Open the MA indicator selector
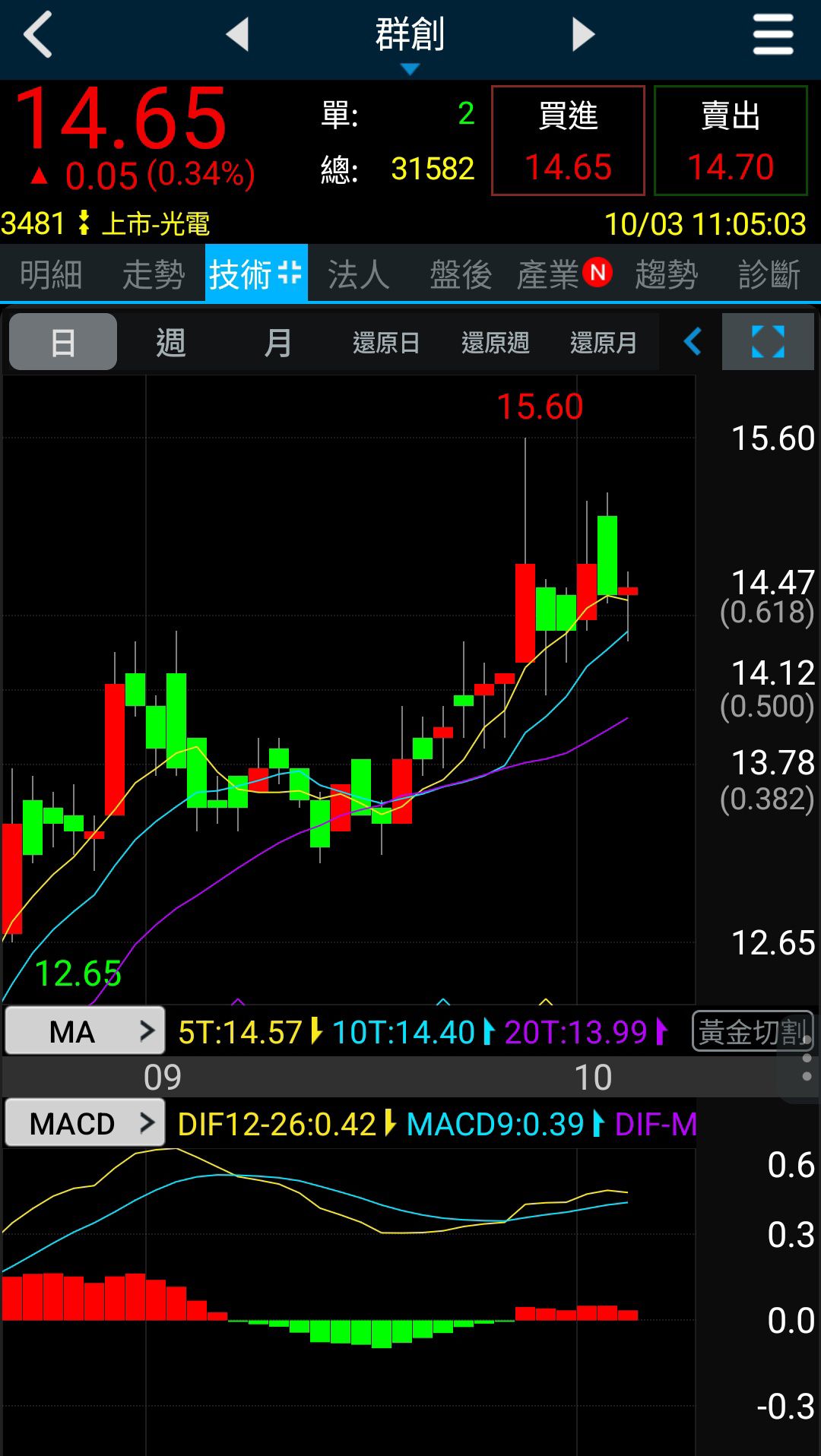Viewport: 821px width, 1456px height. pos(85,1031)
